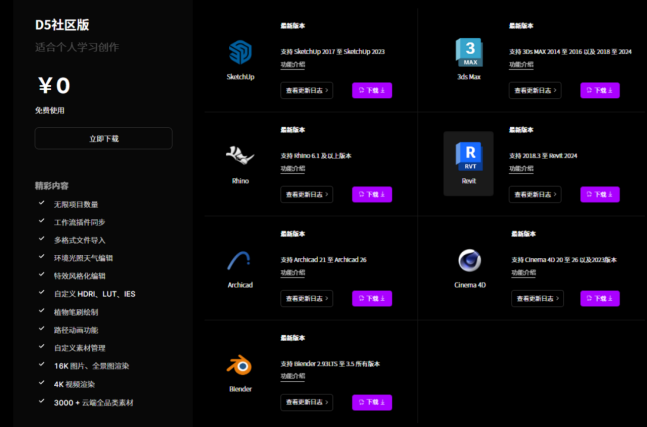Download the SketchUp plugin
The image size is (647, 427).
(371, 90)
